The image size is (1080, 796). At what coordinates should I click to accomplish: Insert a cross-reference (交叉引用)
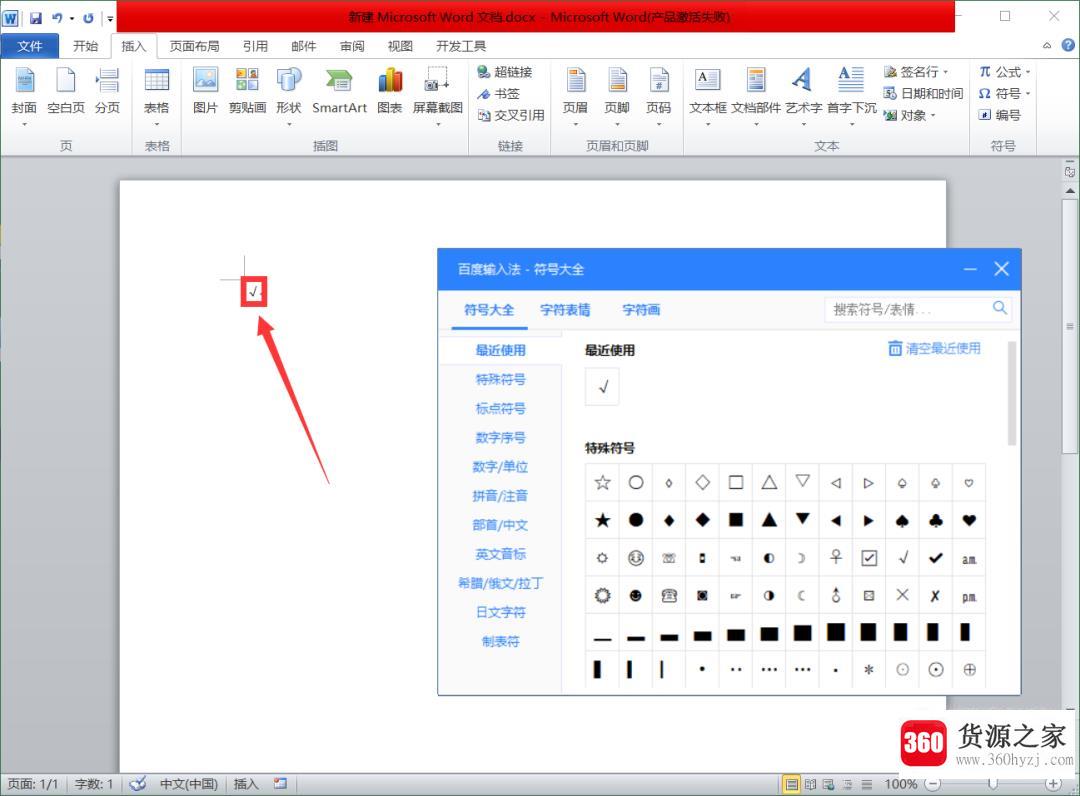click(511, 115)
